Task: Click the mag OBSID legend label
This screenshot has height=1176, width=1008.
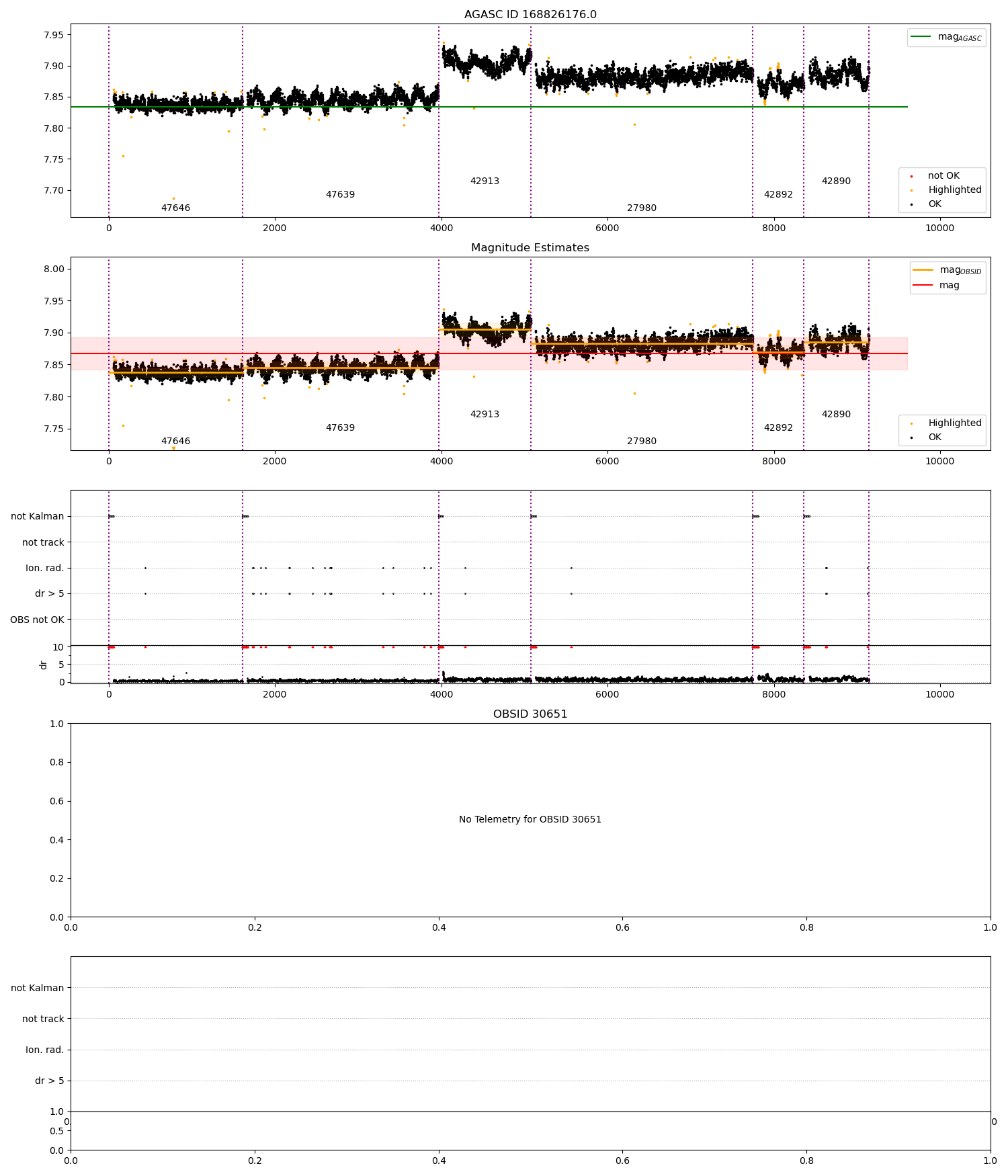Action: tap(961, 270)
